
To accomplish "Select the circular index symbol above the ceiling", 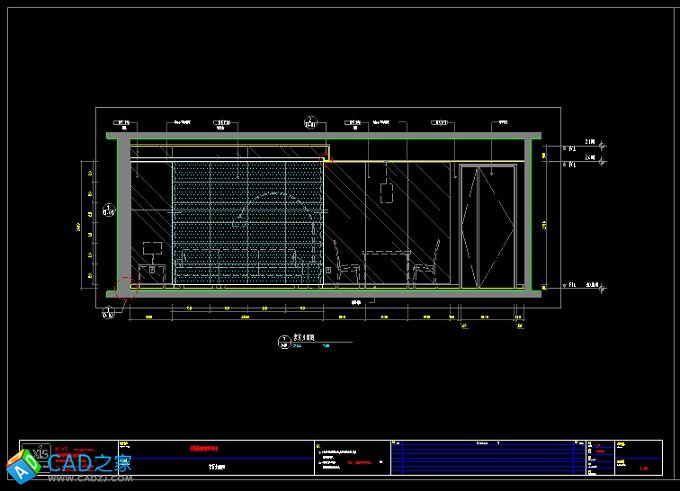I will [311, 125].
